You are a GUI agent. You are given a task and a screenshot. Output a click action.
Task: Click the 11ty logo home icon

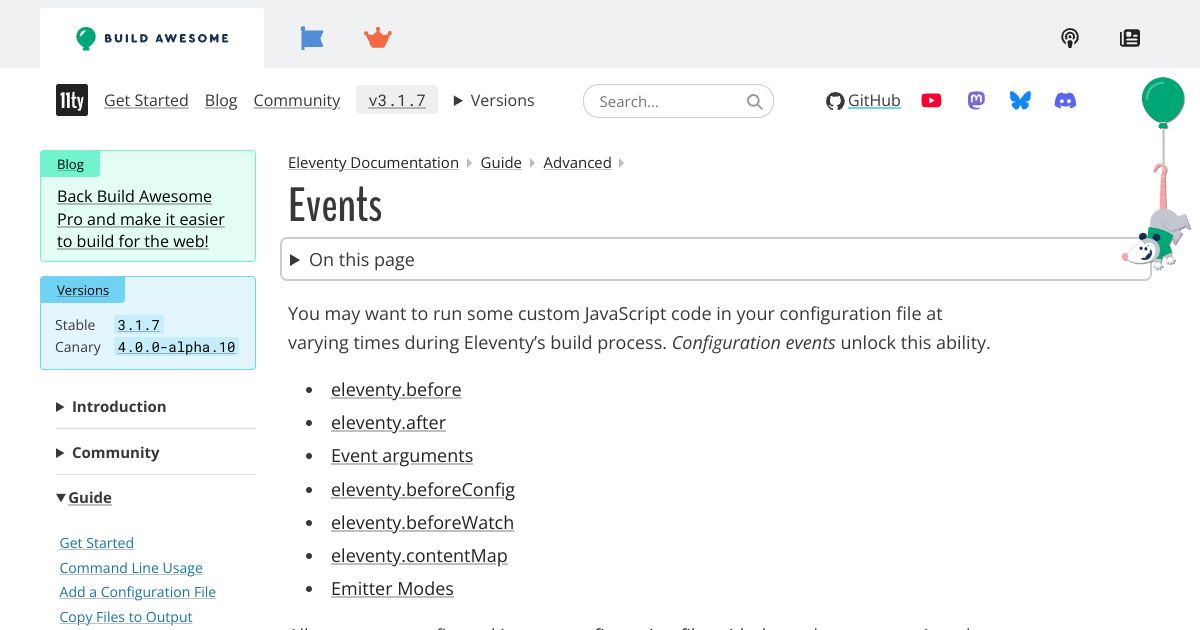[72, 100]
